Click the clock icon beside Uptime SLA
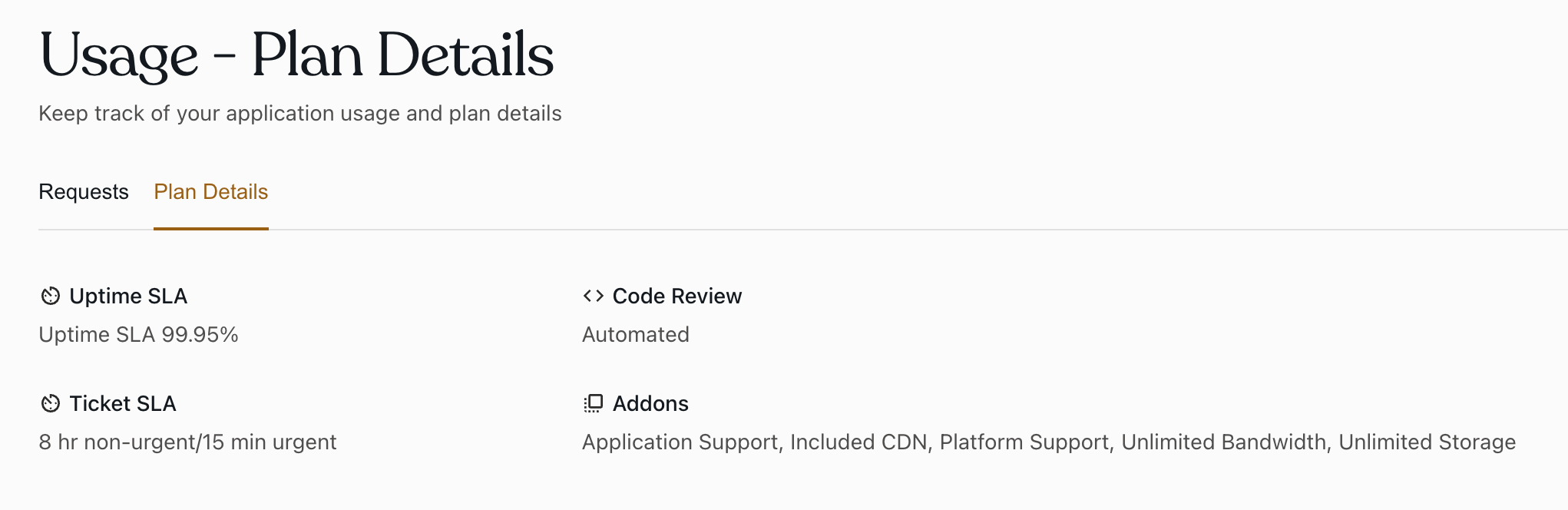This screenshot has width=1568, height=510. tap(50, 296)
